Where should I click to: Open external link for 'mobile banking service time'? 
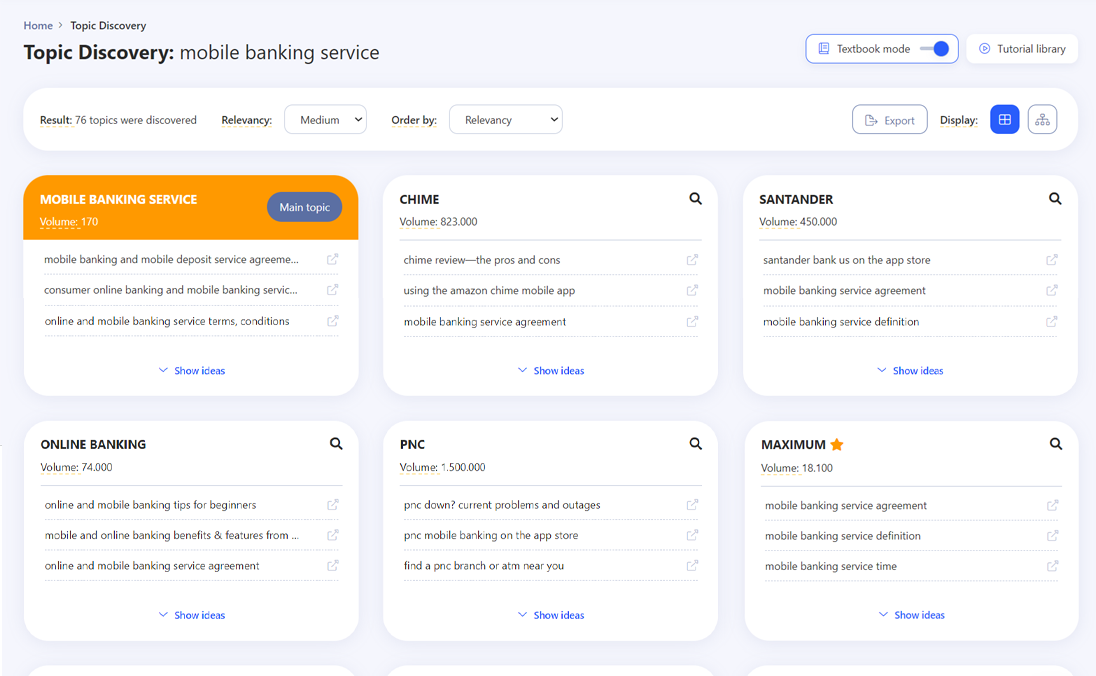coord(1052,566)
